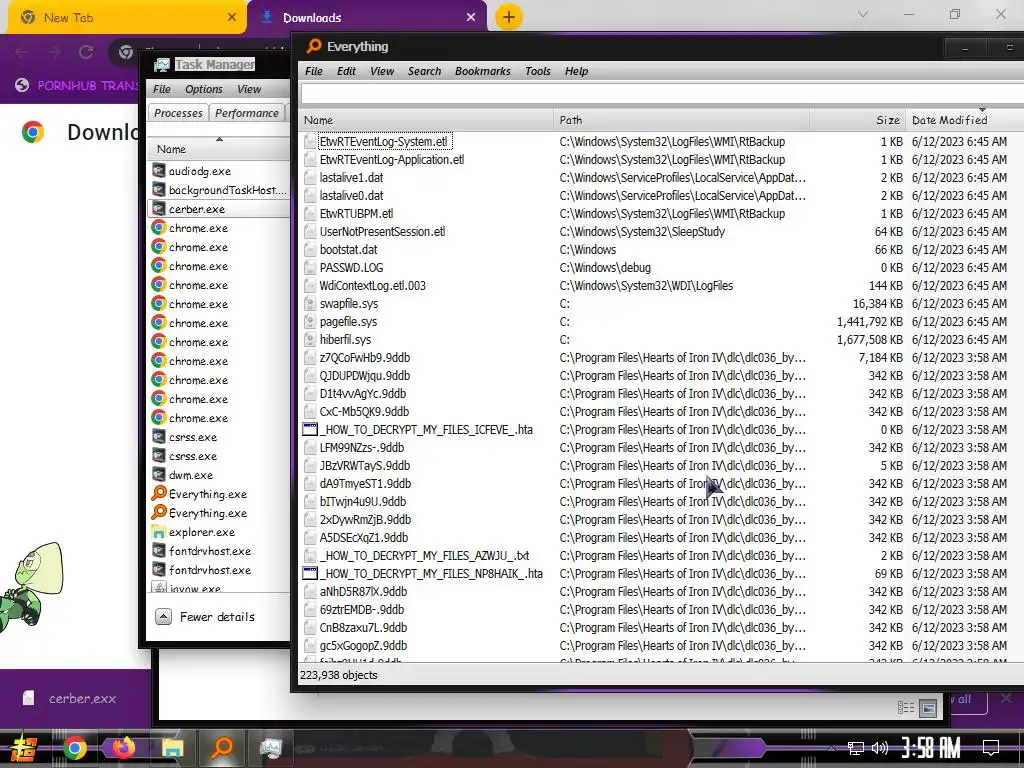Click the 3:58 AM taskbar clock
This screenshot has width=1024, height=768.
(x=931, y=747)
